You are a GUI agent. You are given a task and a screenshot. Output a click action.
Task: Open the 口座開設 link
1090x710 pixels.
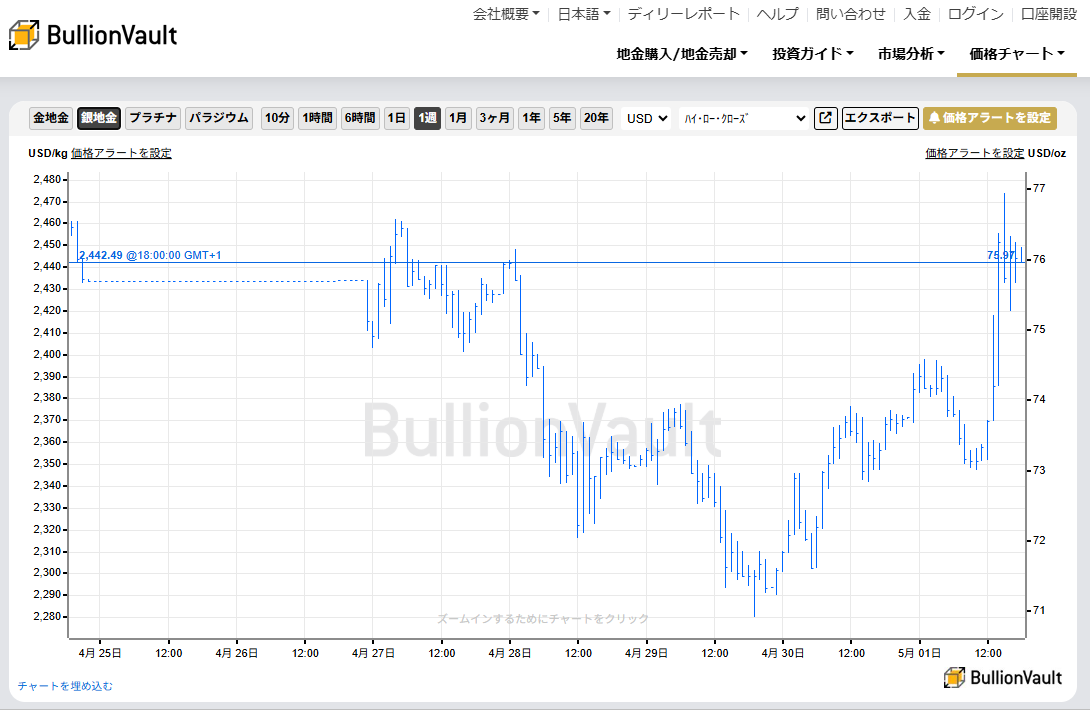click(1048, 14)
